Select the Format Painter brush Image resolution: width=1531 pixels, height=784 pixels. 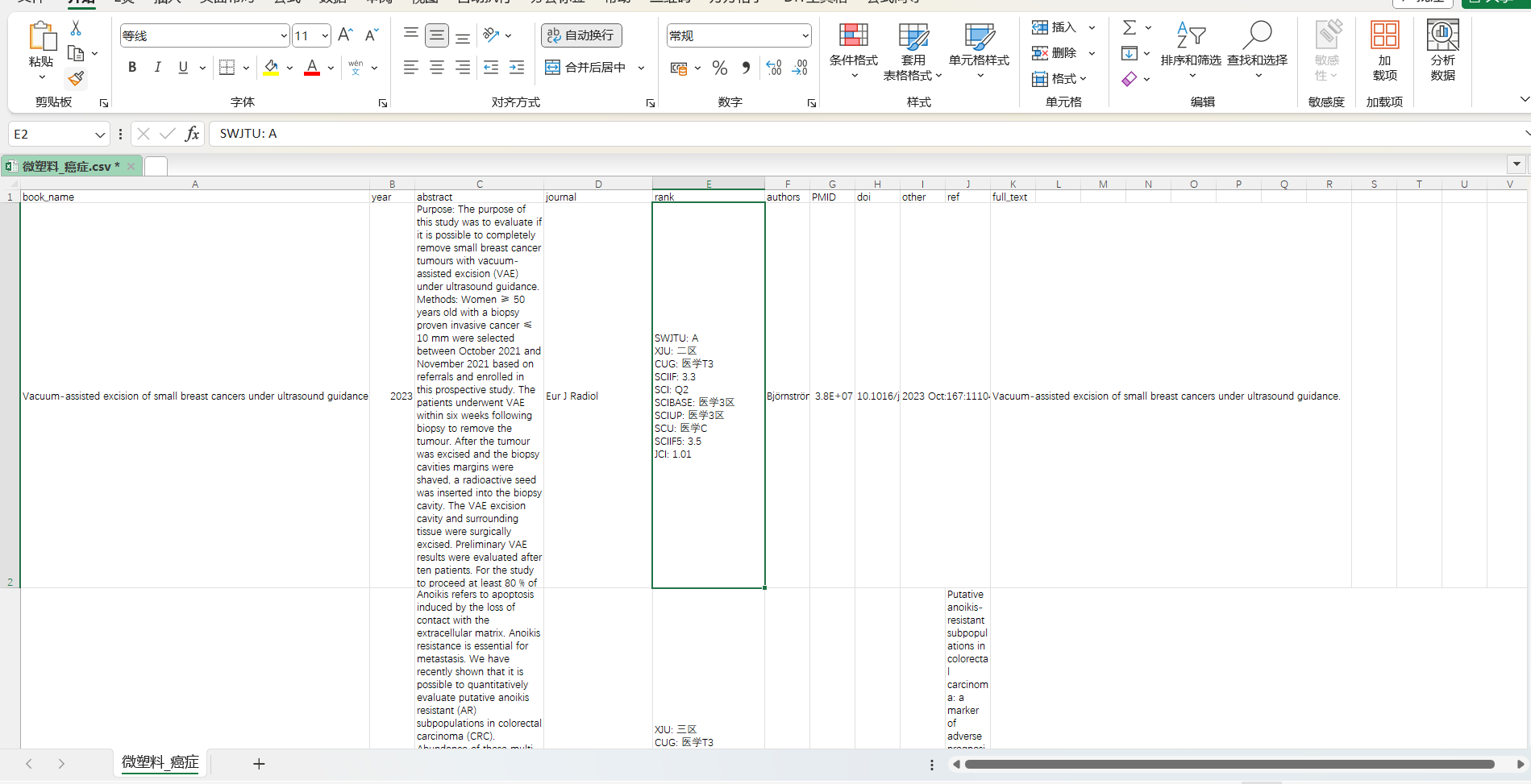pos(76,78)
